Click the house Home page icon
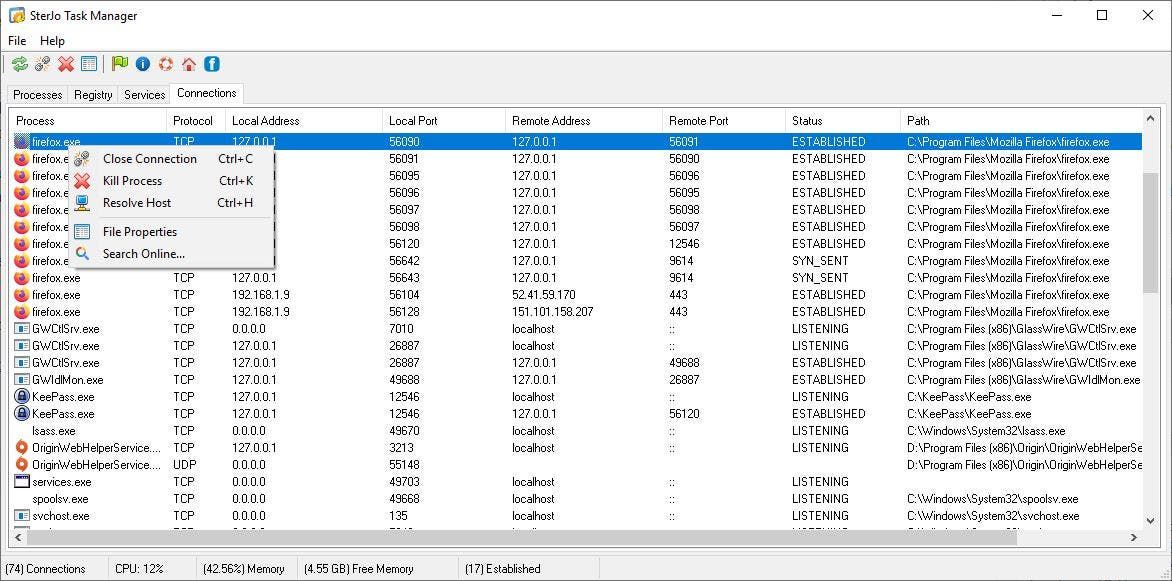This screenshot has height=581, width=1172. click(x=189, y=64)
